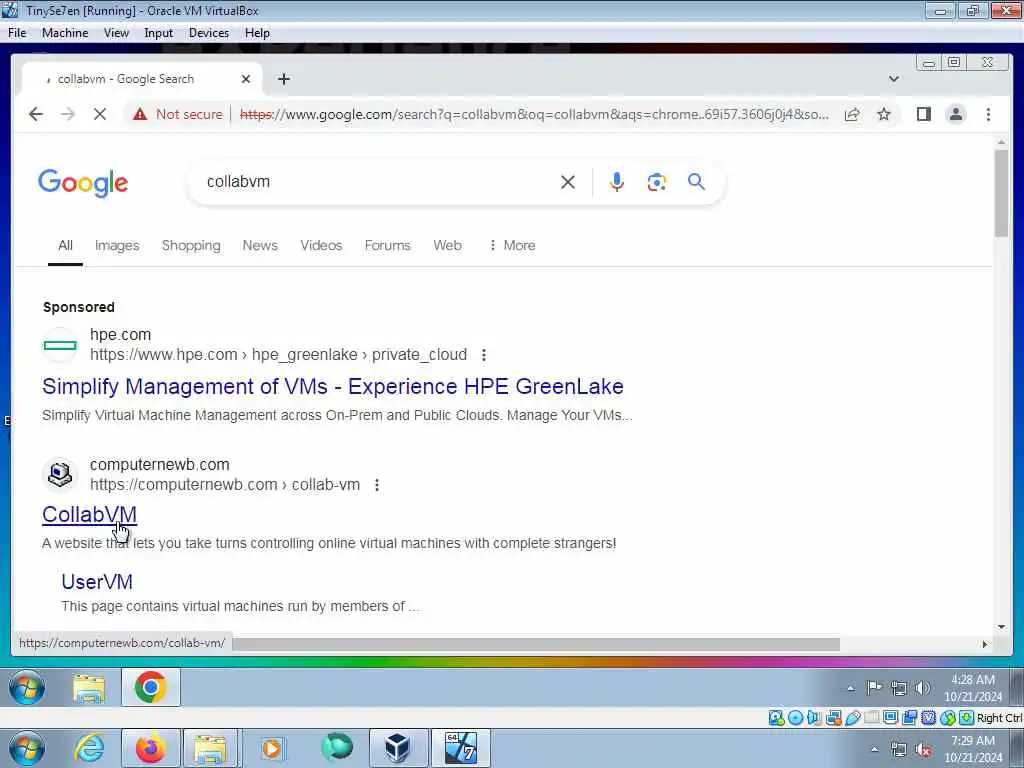Open VirtualBox File menu
This screenshot has width=1024, height=768.
coord(17,33)
